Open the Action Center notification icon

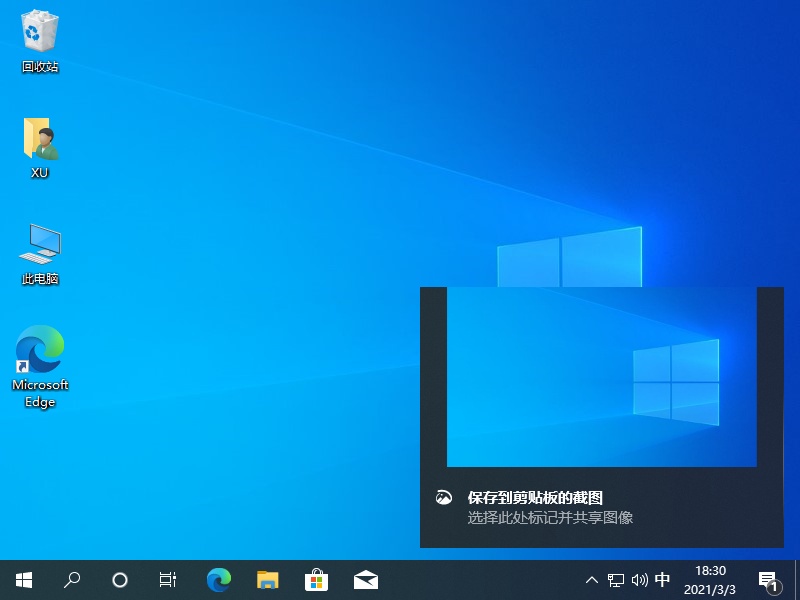tap(768, 580)
